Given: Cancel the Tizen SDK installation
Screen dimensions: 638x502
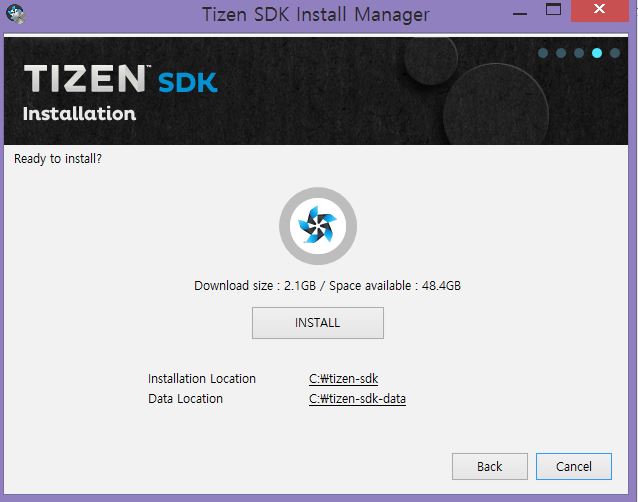Looking at the screenshot, I should click(574, 466).
